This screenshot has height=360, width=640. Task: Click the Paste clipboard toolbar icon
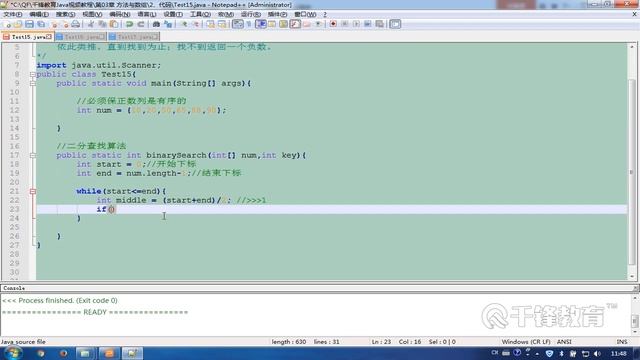point(114,24)
